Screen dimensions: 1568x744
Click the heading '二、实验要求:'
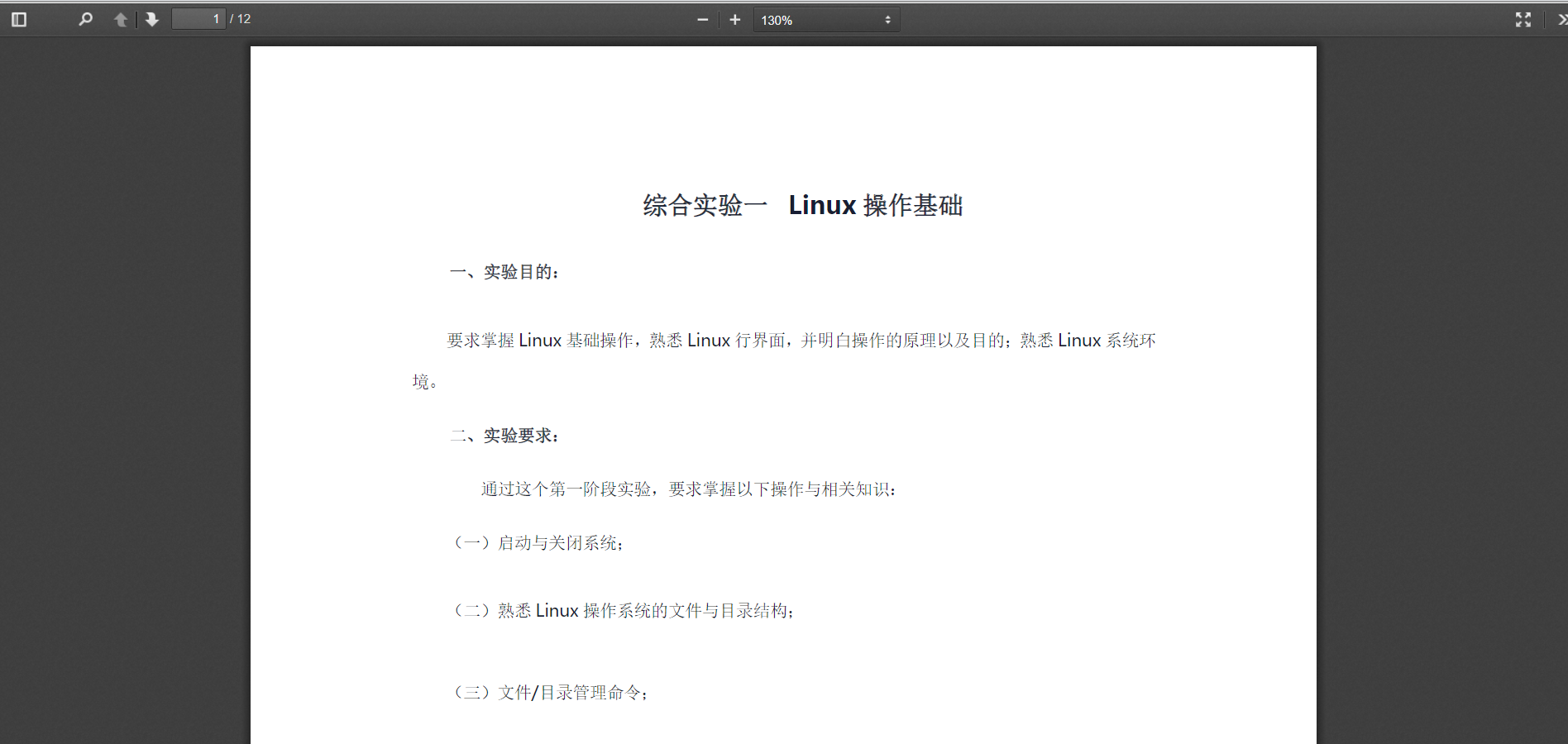505,436
